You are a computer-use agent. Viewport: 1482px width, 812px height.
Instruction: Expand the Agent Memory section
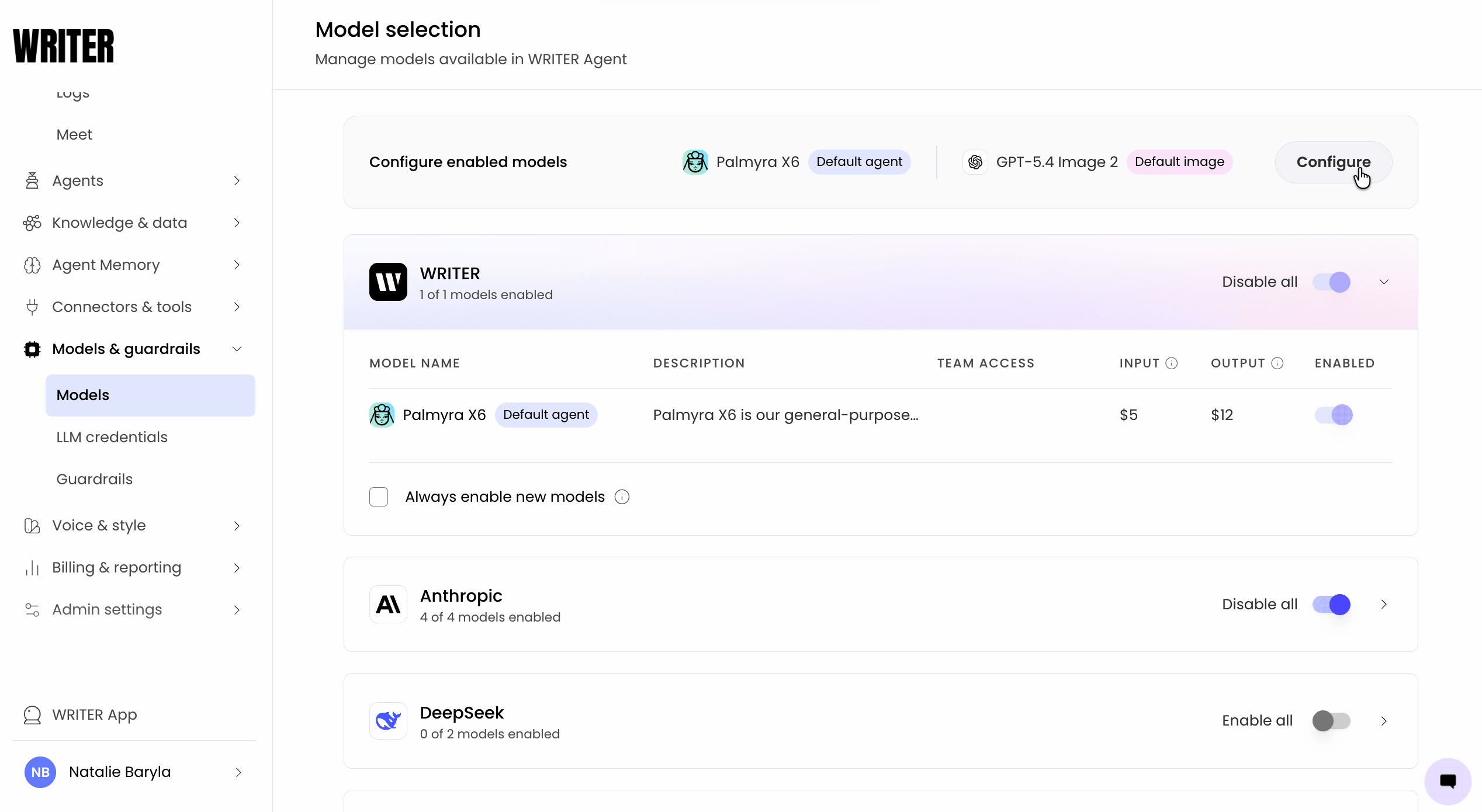pyautogui.click(x=237, y=265)
